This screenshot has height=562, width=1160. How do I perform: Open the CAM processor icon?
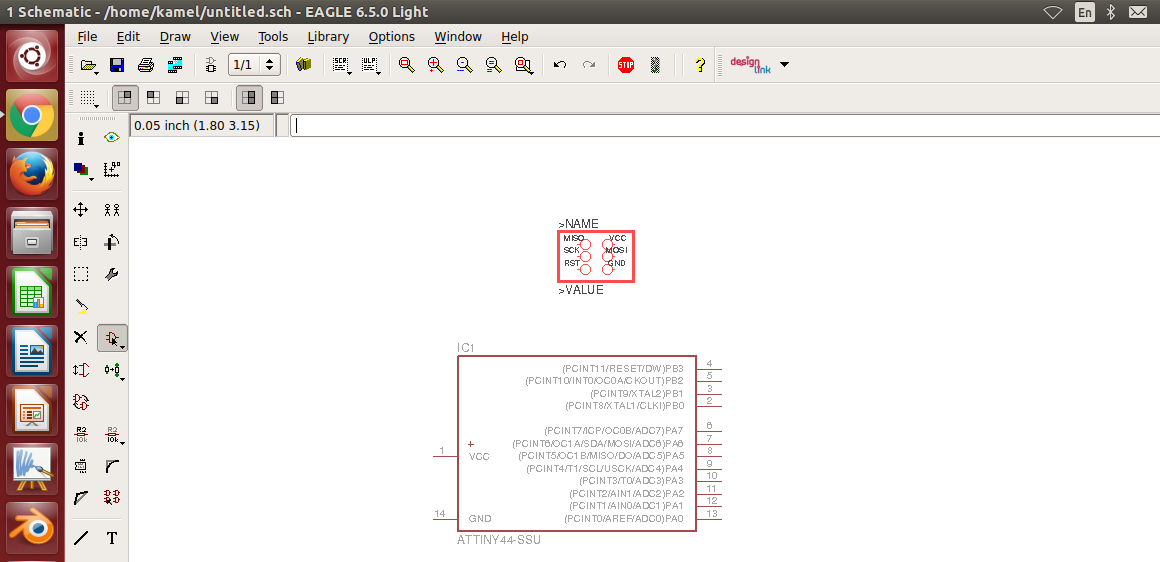[175, 65]
